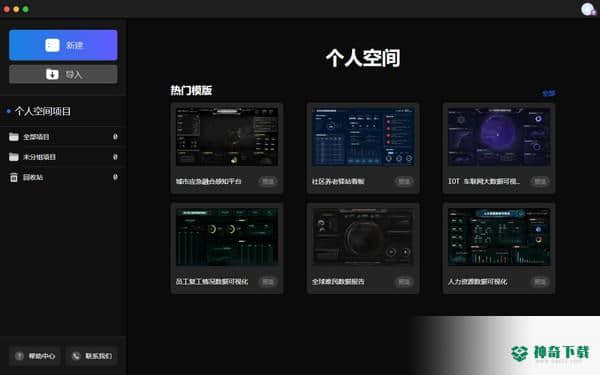Click preview button on 城市应急融合感知平台 card
Screen dimensions: 600x375
click(x=268, y=181)
